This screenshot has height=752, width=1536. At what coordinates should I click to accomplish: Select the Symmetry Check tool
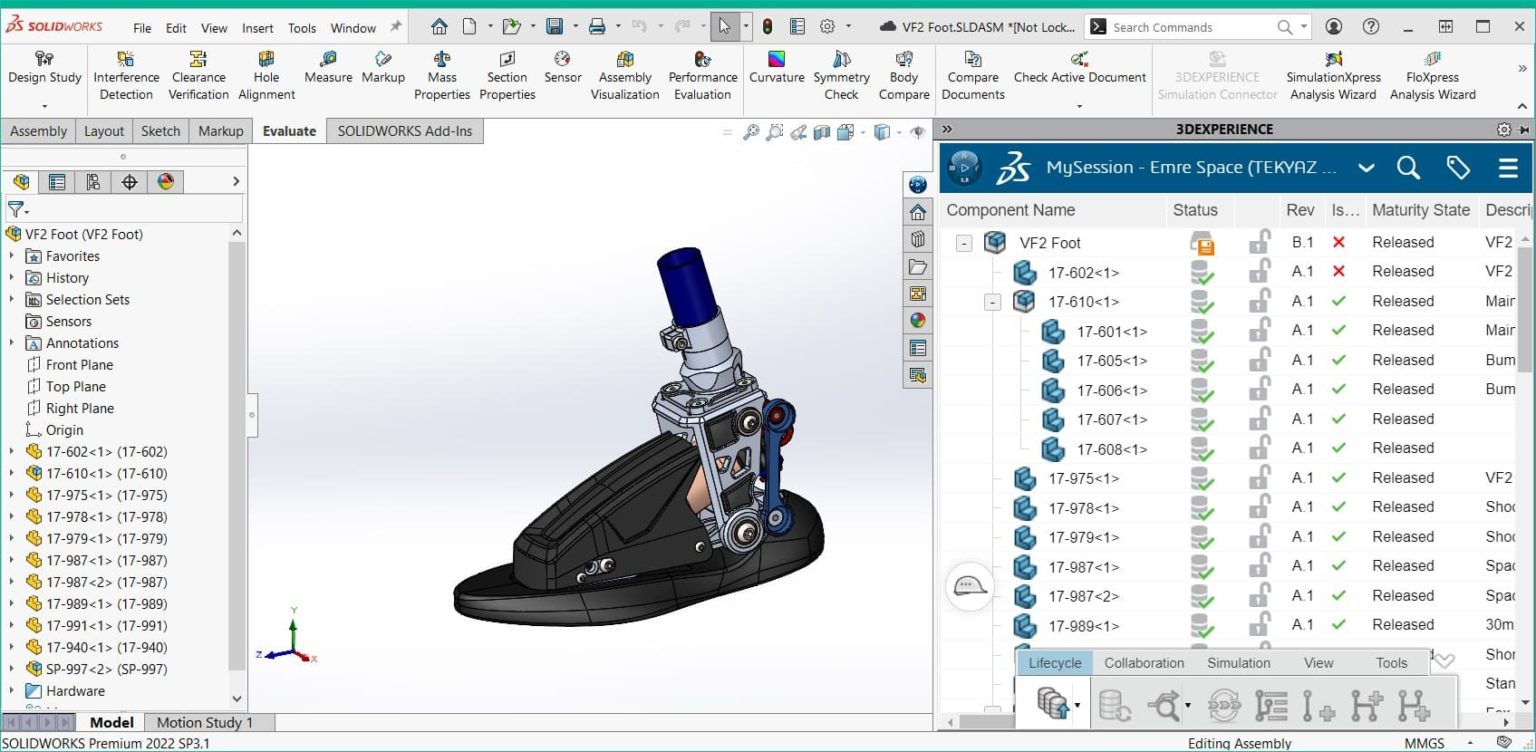[x=840, y=70]
